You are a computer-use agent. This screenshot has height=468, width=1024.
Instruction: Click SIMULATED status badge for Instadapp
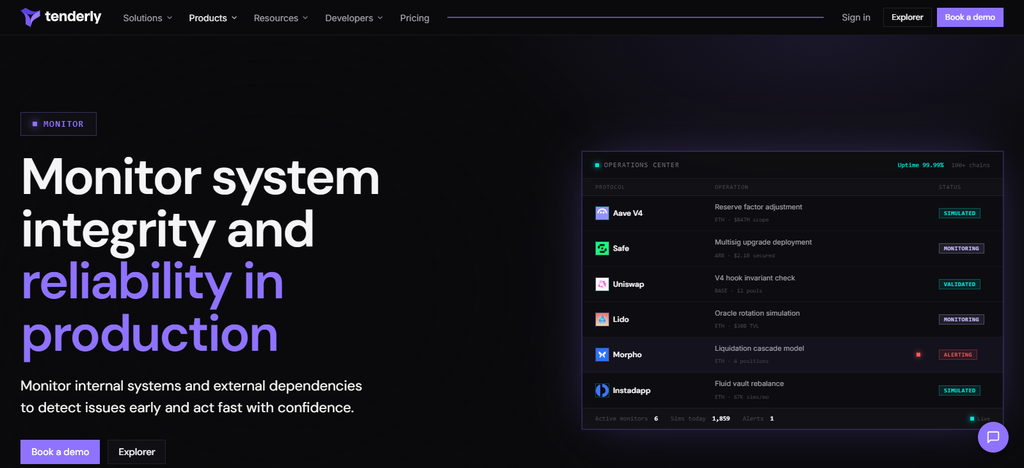click(x=959, y=390)
